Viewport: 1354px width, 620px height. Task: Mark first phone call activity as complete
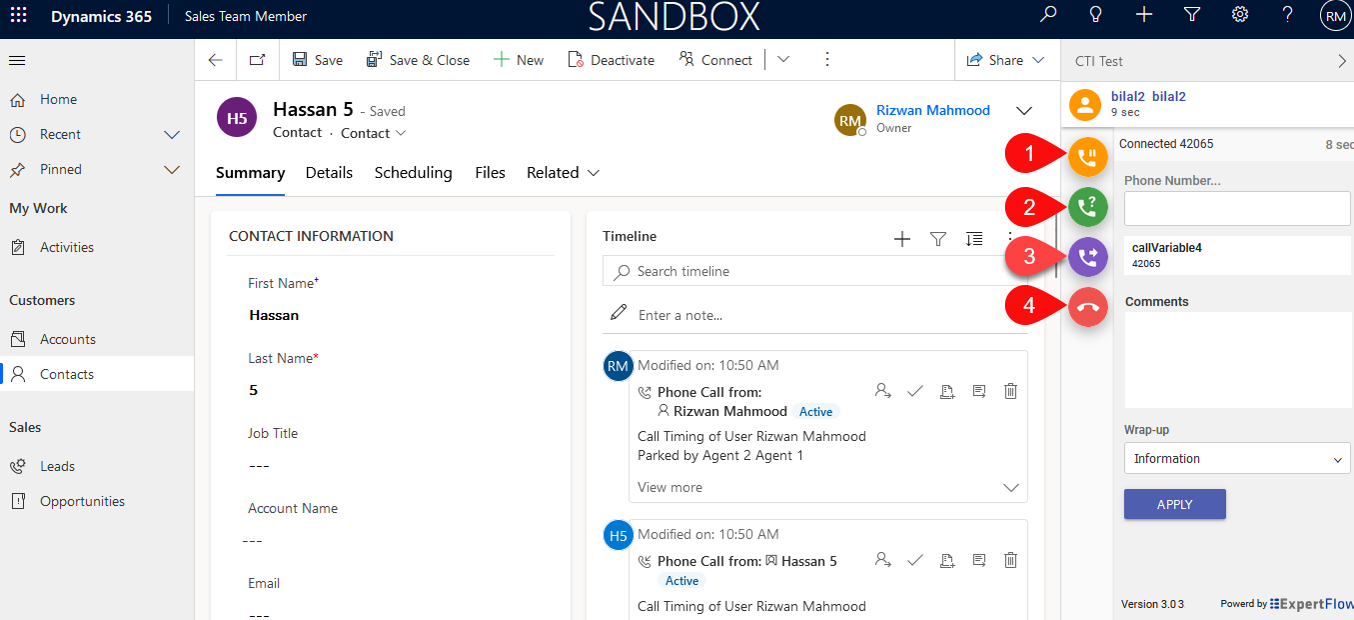tap(914, 391)
